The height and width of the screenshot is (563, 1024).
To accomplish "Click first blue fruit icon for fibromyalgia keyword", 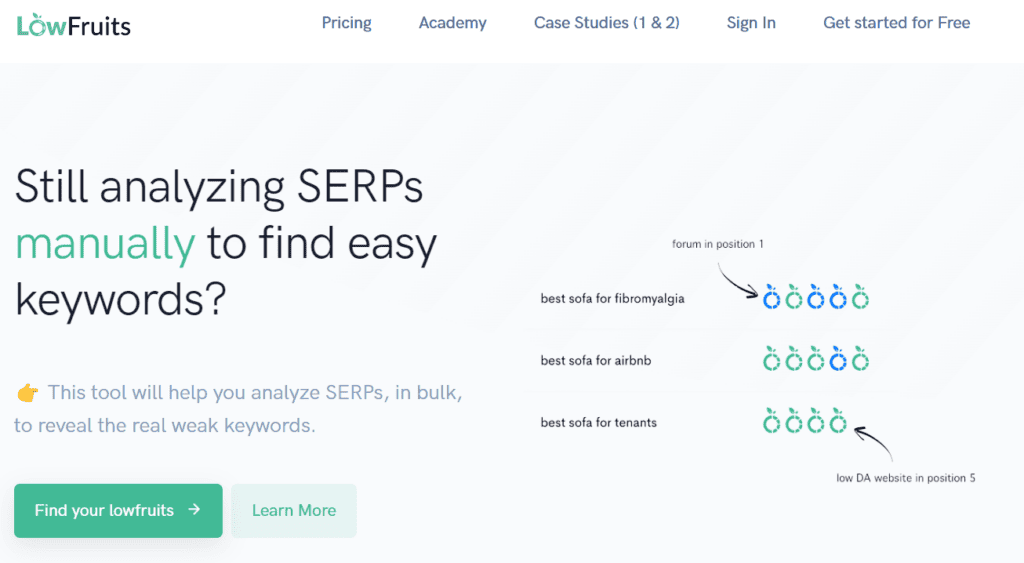I will [771, 297].
